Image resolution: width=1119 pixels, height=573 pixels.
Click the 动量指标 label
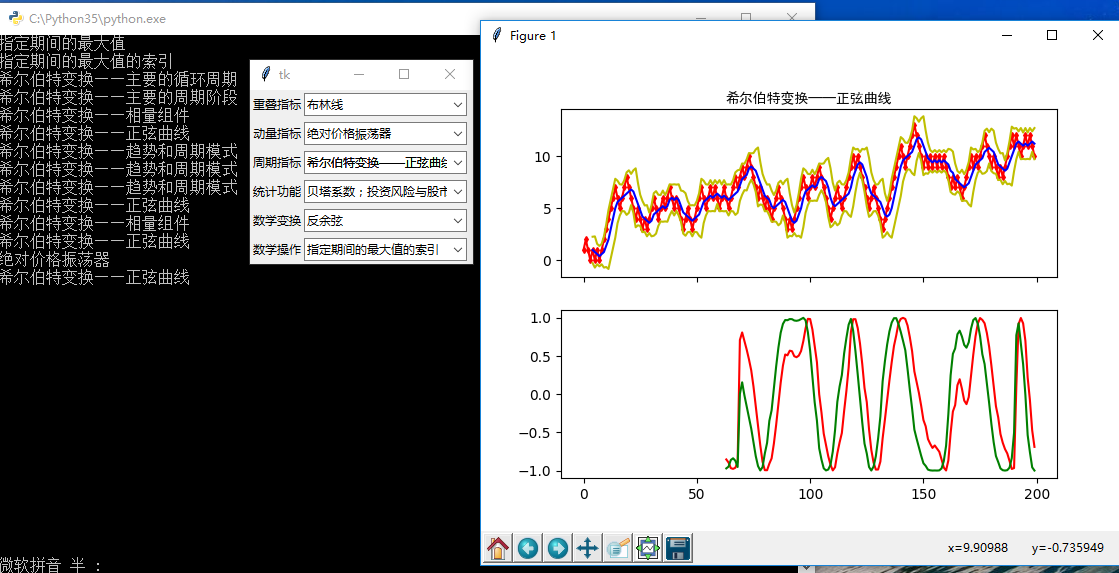(277, 133)
